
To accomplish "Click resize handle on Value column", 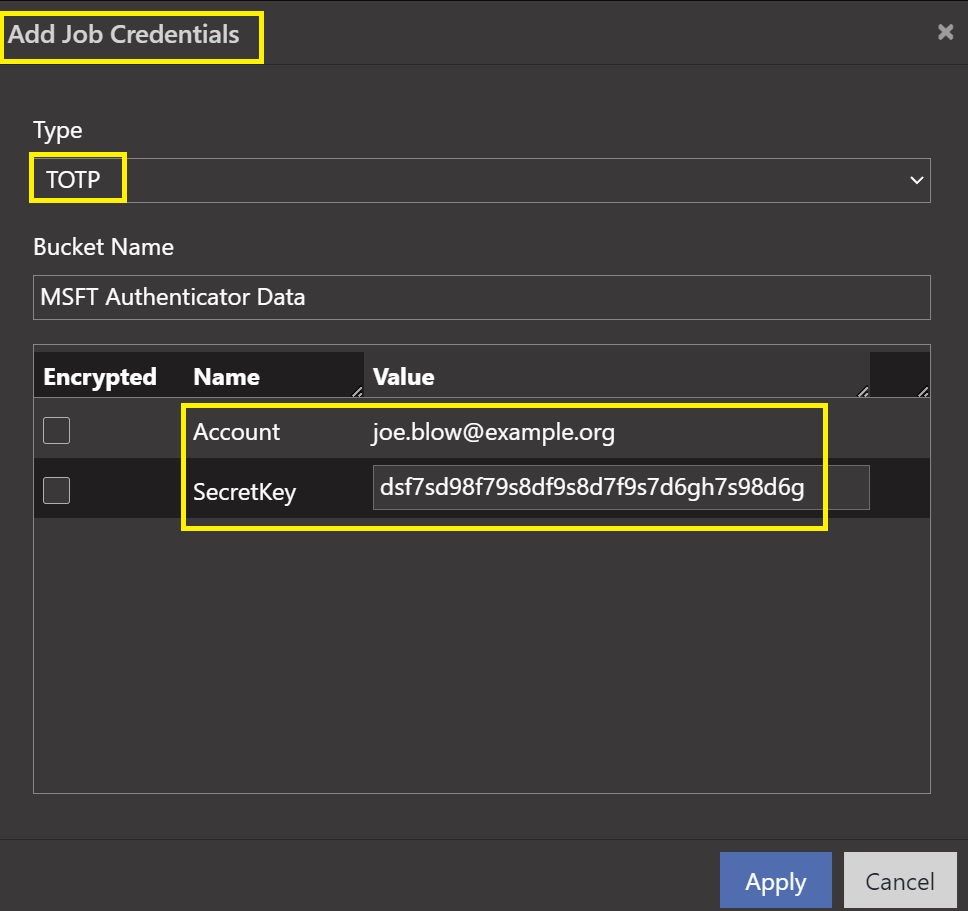I will 863,391.
